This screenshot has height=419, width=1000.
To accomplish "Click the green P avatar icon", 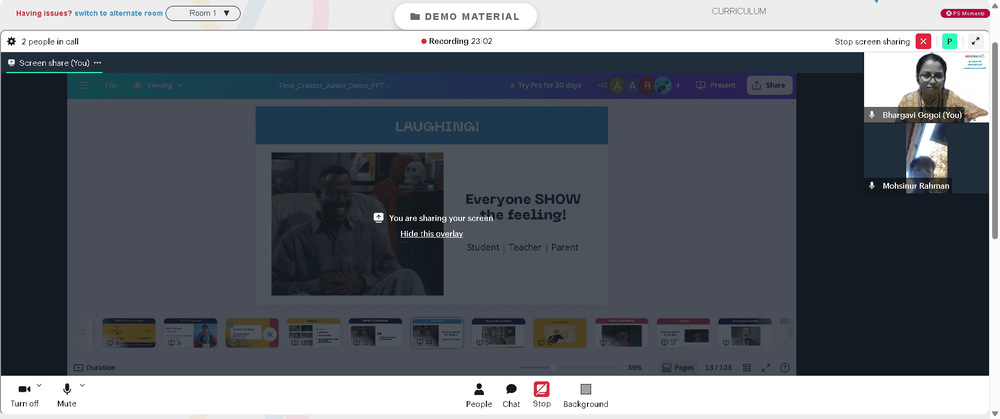I will pyautogui.click(x=950, y=41).
